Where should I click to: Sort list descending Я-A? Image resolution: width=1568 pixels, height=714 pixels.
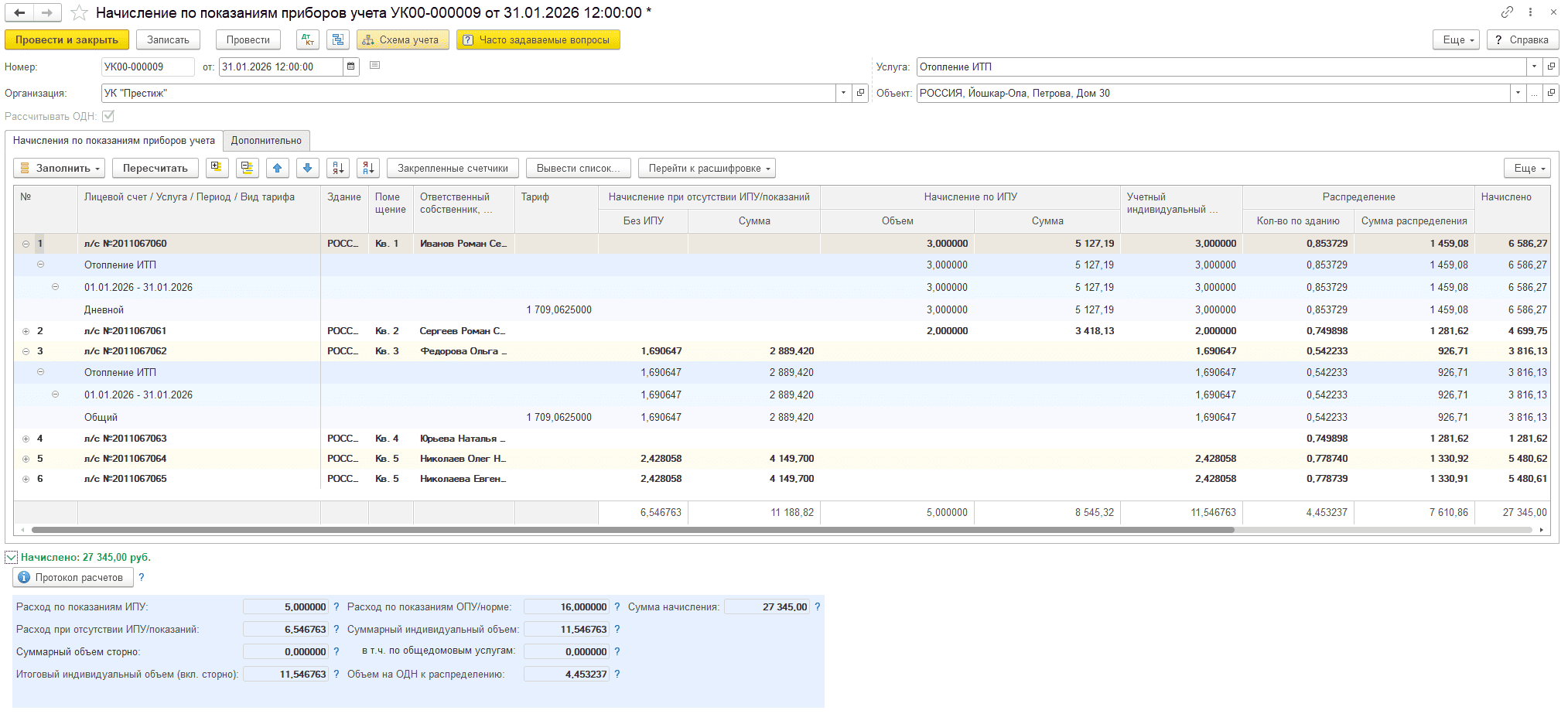(368, 168)
